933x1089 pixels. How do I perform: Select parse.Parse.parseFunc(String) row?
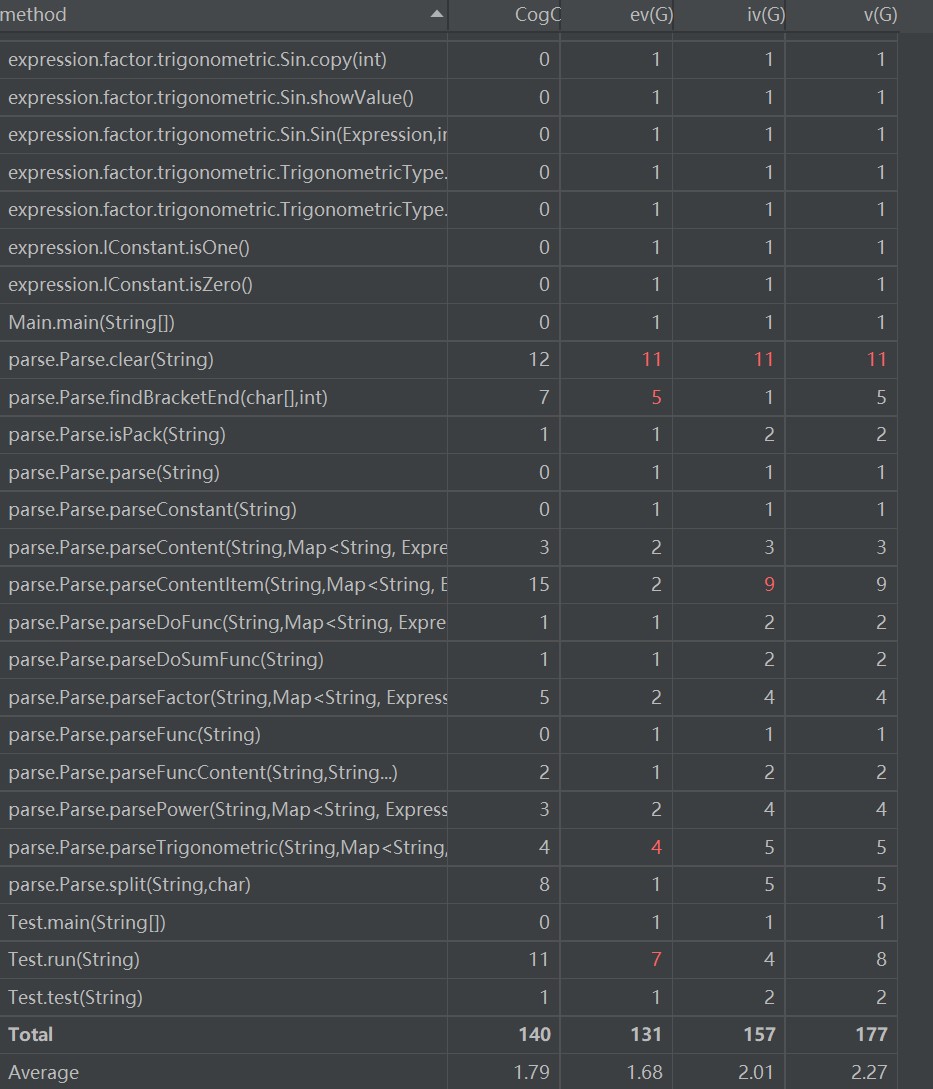pos(449,735)
